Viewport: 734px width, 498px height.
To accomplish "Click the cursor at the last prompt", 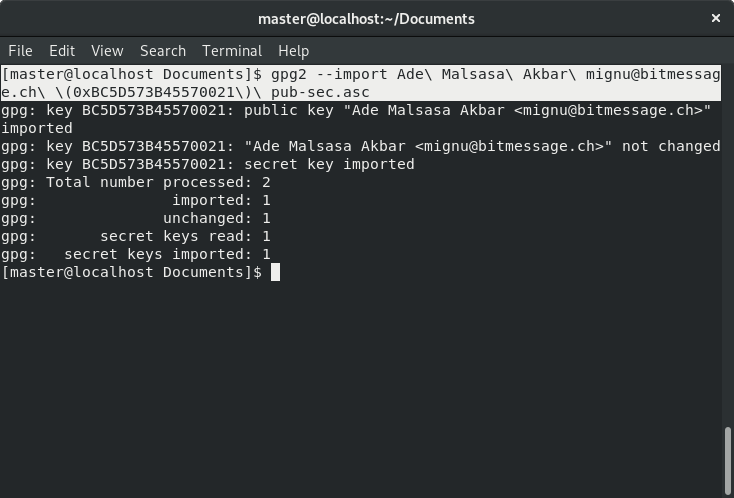I will (275, 272).
